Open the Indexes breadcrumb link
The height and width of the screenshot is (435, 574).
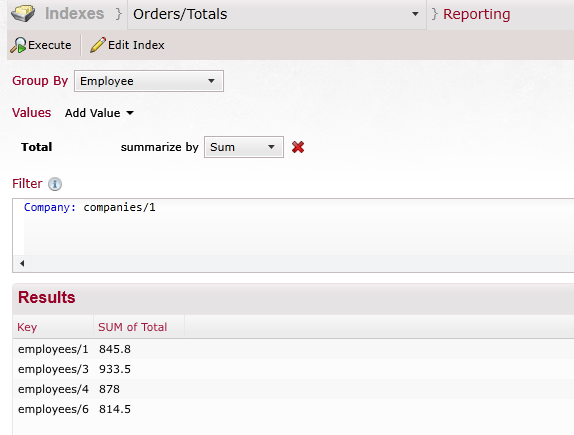[x=74, y=14]
